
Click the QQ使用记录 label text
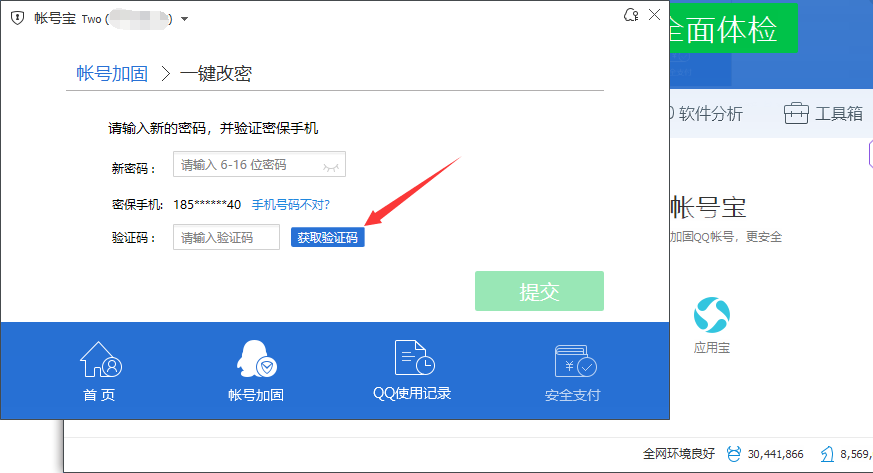(412, 393)
